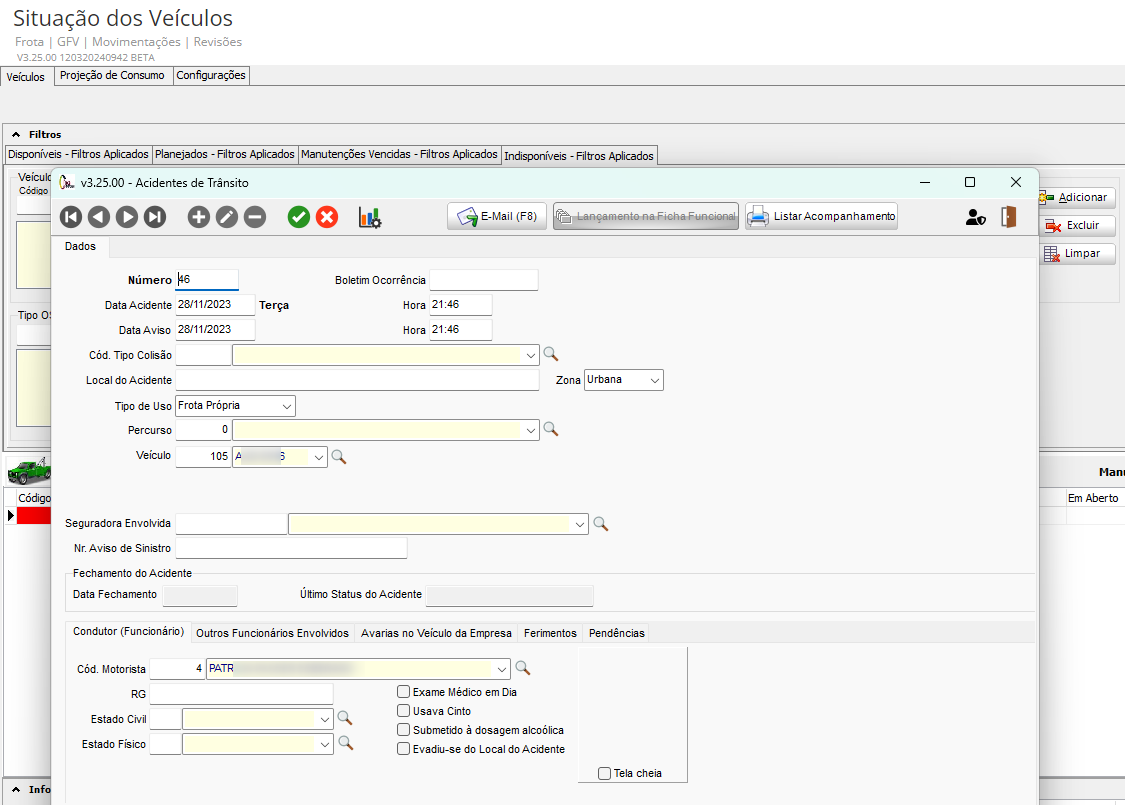Click the exit door icon
The height and width of the screenshot is (805, 1125).
[x=1009, y=217]
